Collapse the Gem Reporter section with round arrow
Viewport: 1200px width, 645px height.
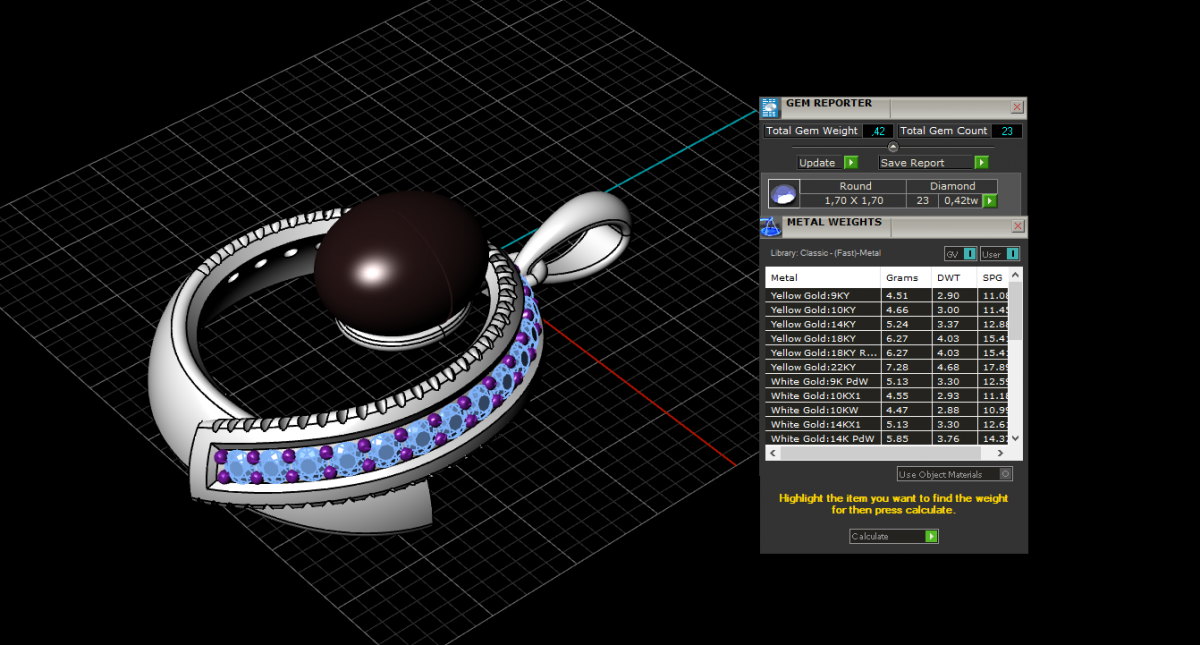point(893,146)
